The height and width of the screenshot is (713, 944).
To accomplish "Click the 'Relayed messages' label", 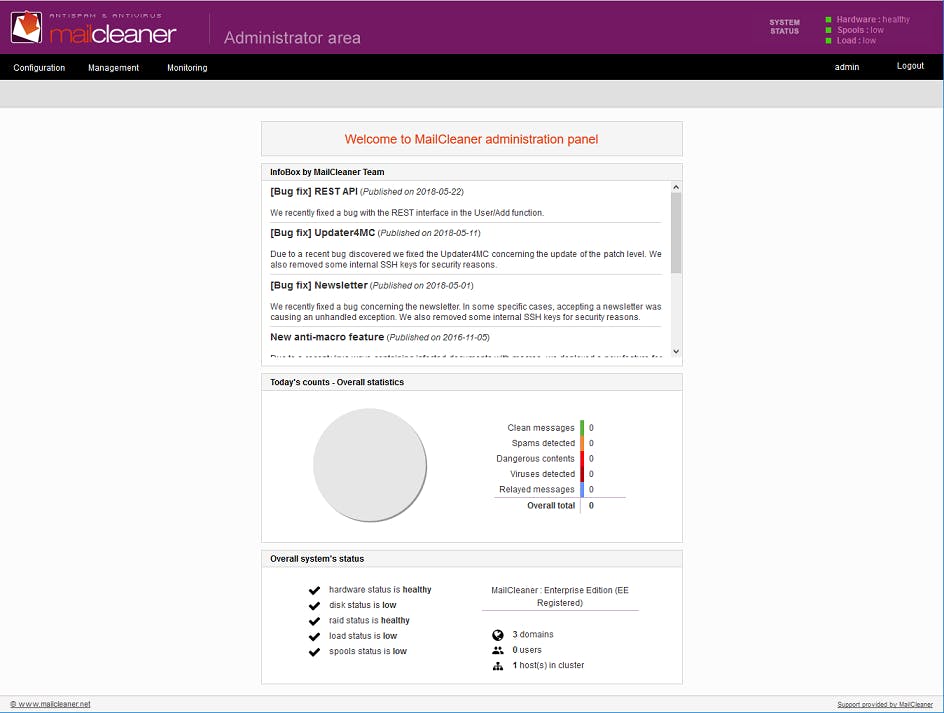I will [x=536, y=490].
